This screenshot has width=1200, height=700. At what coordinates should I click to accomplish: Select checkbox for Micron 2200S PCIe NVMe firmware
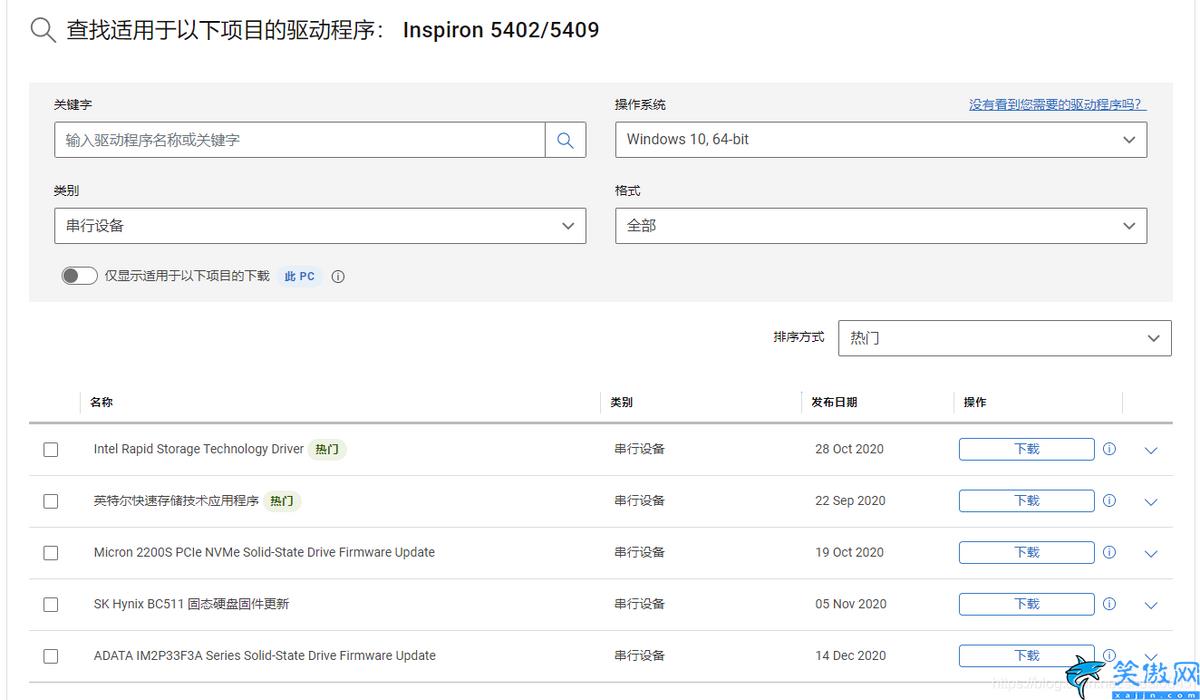tap(51, 553)
